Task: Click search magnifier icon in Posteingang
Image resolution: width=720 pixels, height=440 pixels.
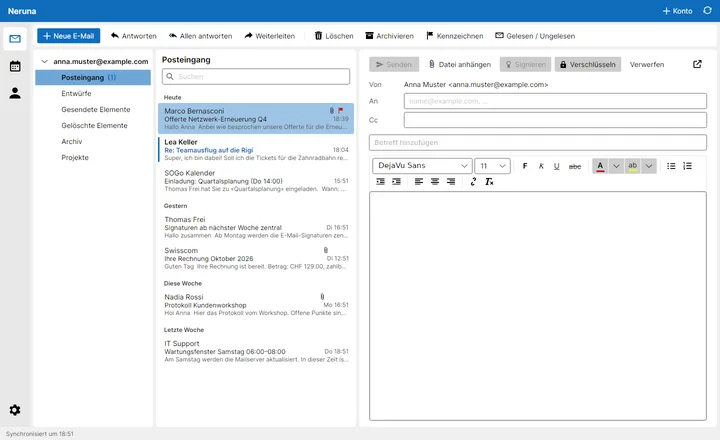Action: click(170, 76)
